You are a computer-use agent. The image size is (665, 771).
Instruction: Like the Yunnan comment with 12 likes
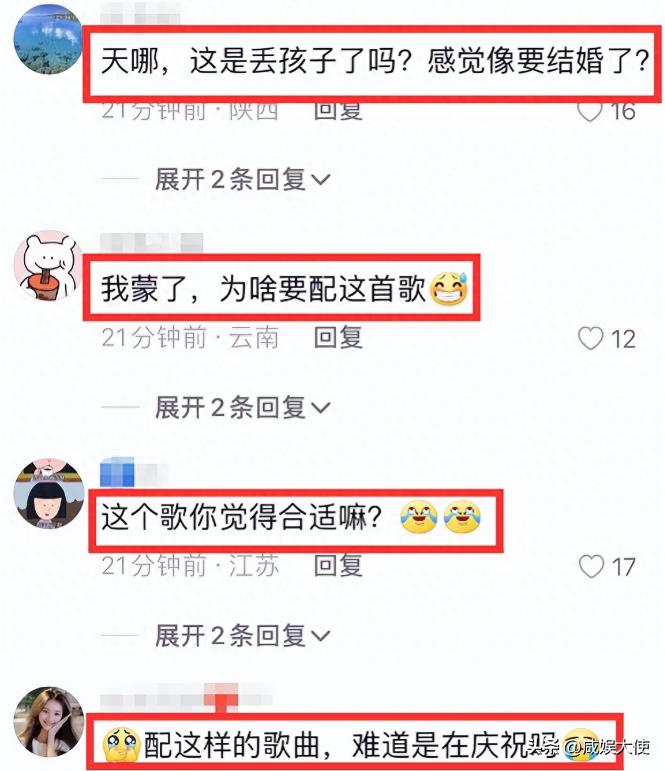[x=590, y=338]
